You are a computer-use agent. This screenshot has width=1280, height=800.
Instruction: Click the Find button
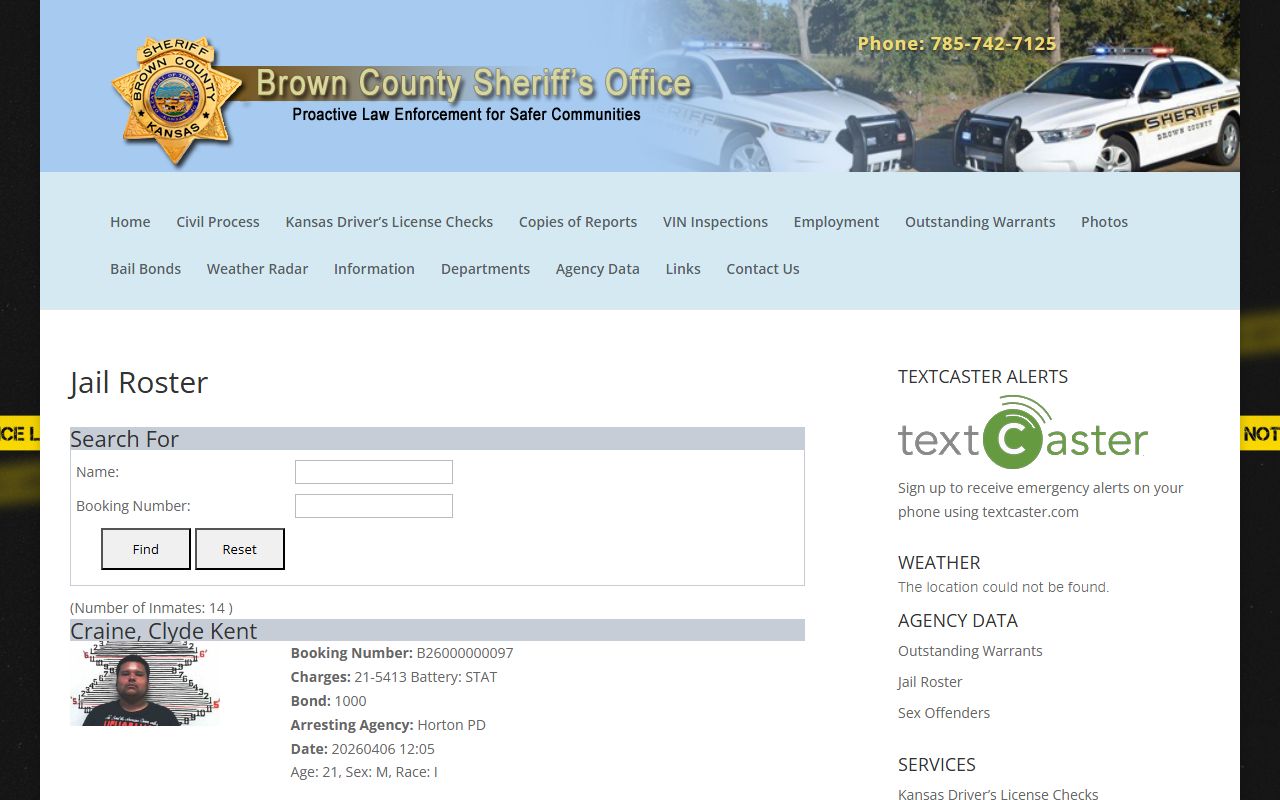[146, 549]
